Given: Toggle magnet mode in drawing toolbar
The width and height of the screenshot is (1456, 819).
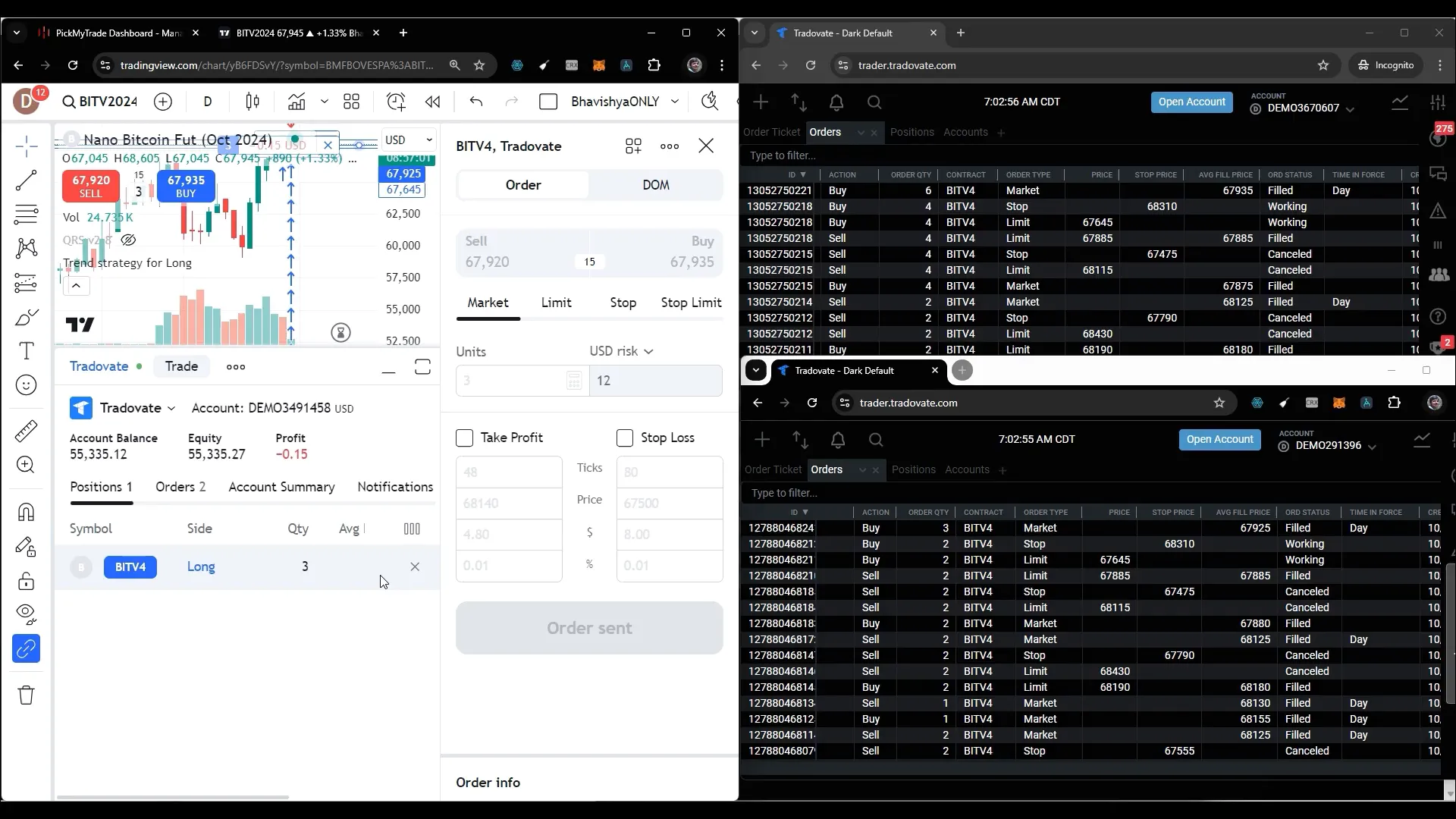Looking at the screenshot, I should [27, 512].
